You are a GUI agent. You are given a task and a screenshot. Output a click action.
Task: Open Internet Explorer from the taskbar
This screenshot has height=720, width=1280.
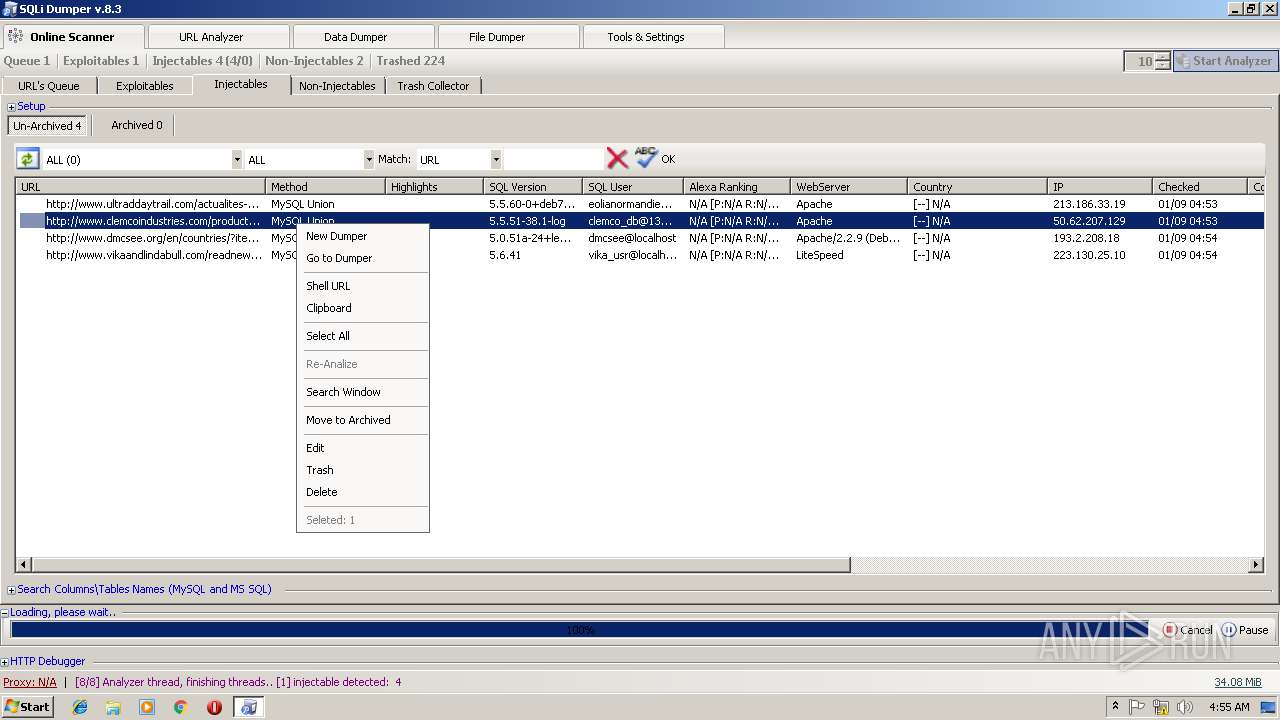tap(80, 707)
